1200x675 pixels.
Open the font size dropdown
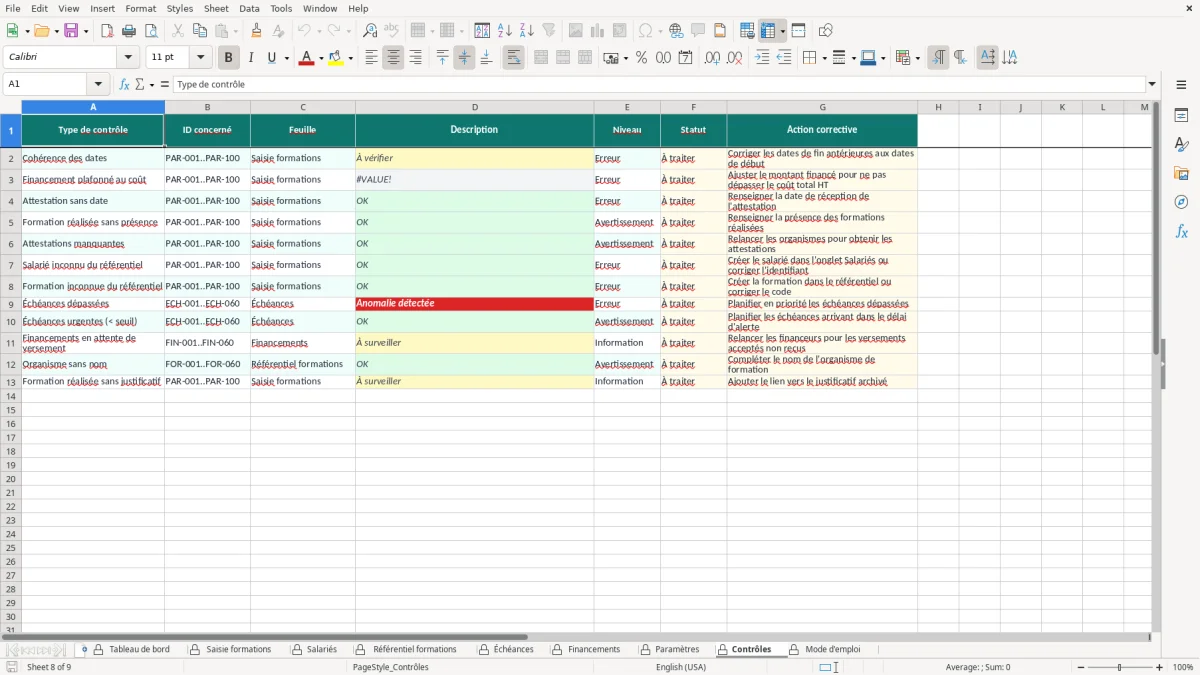(201, 58)
